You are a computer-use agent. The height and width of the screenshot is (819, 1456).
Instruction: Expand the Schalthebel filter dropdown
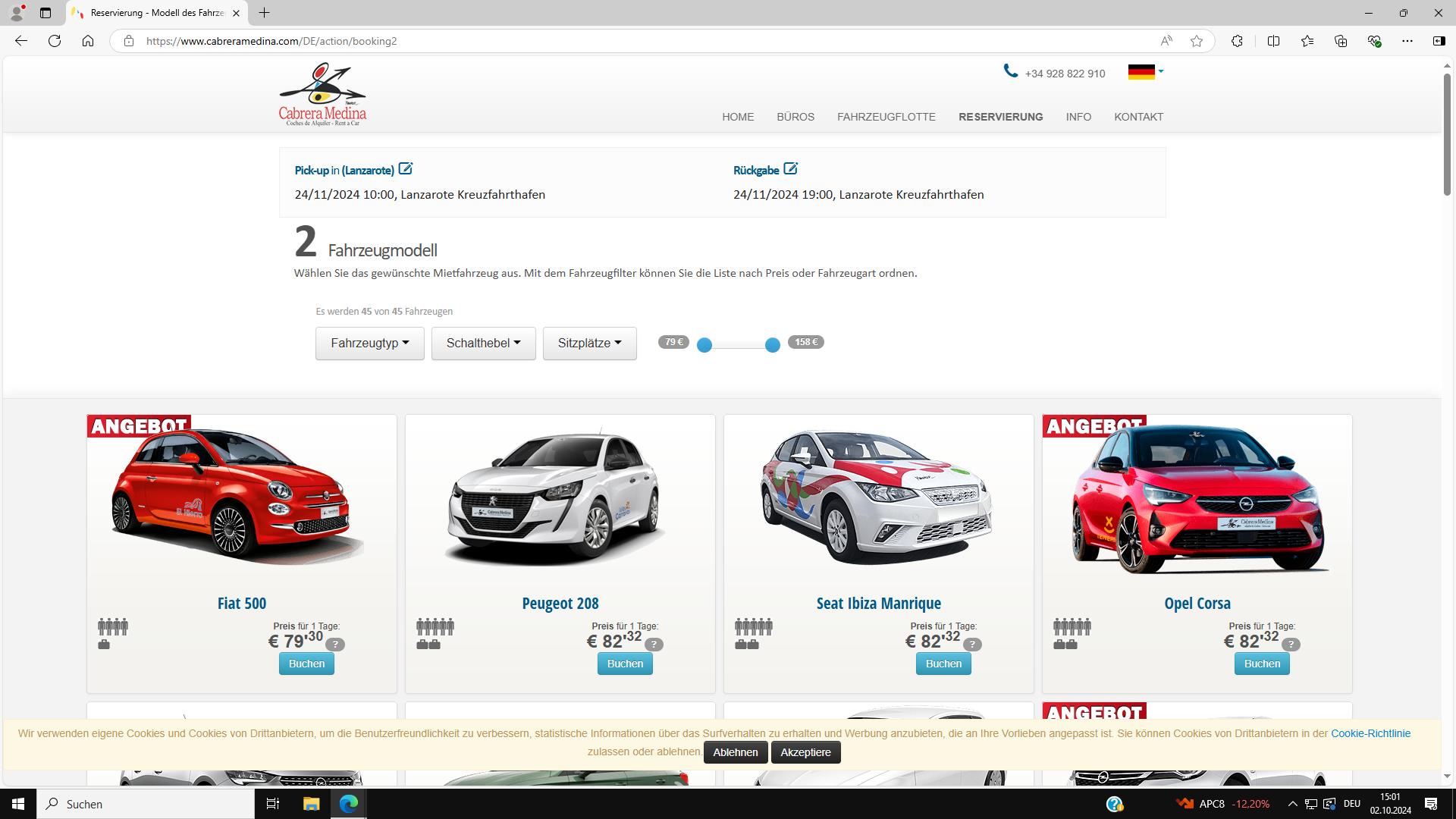(483, 344)
